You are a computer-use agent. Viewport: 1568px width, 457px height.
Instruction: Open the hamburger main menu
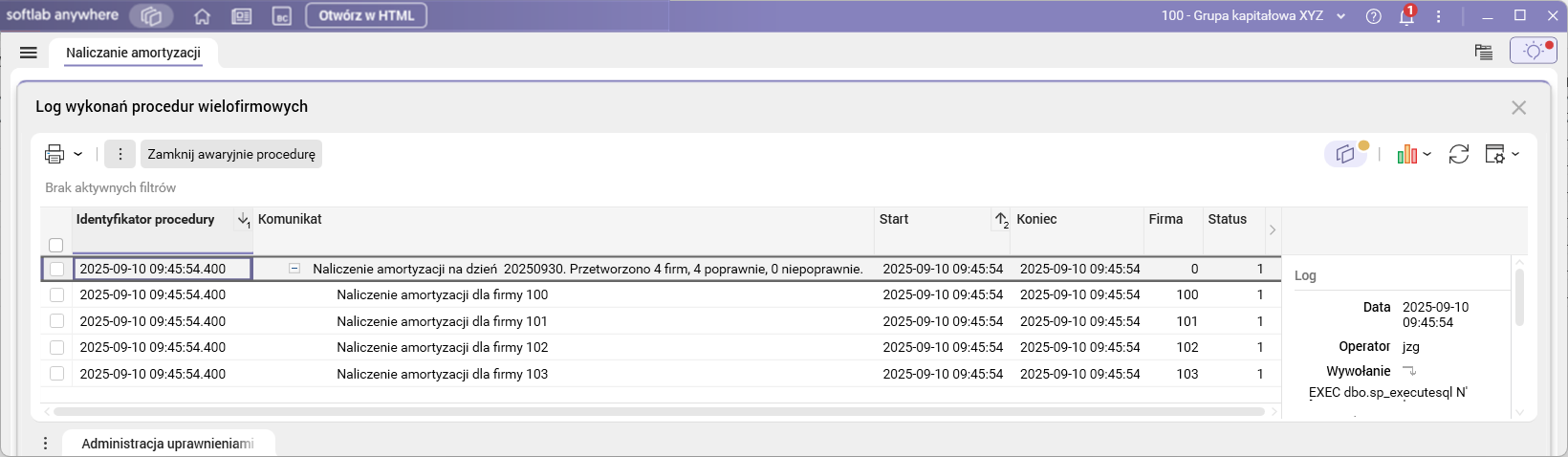pyautogui.click(x=29, y=53)
